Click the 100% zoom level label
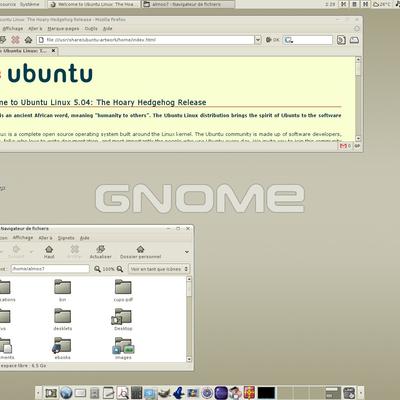400x400 pixels. pos(108,269)
